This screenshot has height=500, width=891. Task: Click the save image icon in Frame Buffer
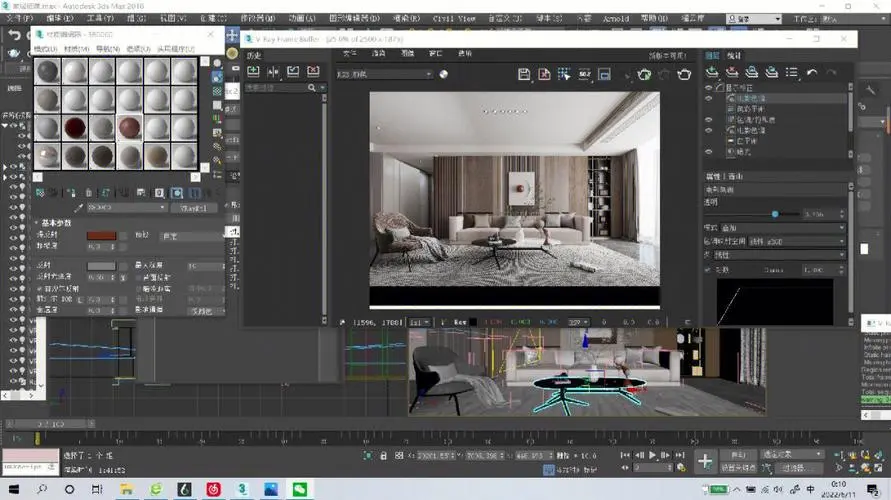click(x=523, y=74)
